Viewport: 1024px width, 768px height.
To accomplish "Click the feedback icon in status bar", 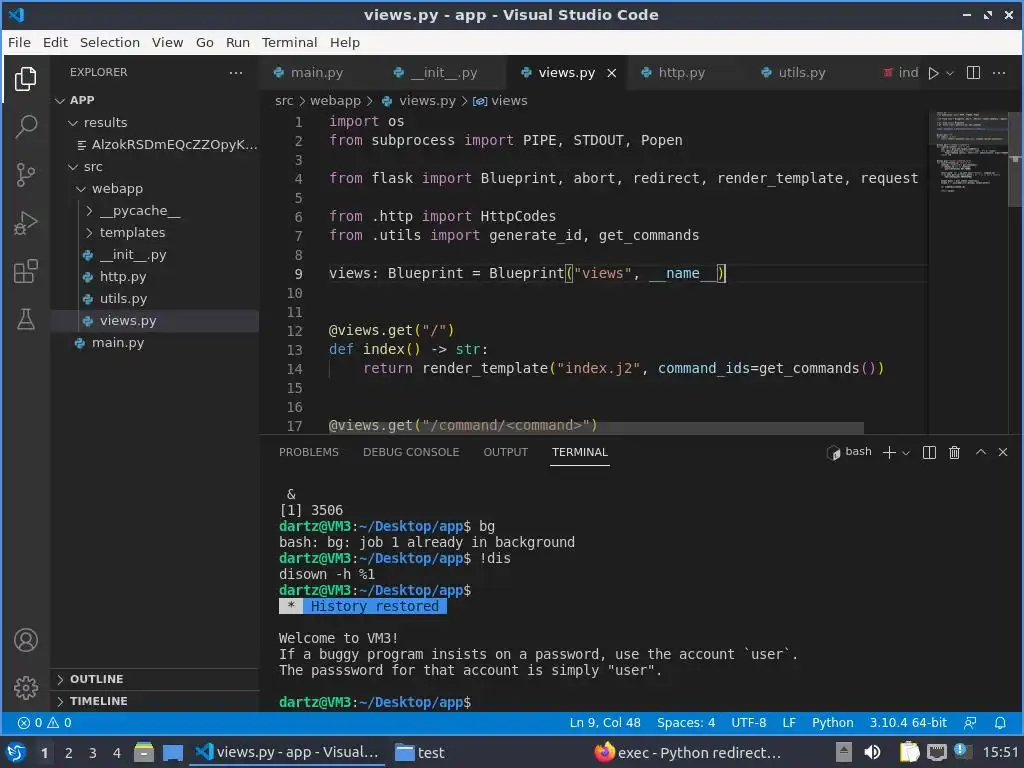I will [970, 722].
